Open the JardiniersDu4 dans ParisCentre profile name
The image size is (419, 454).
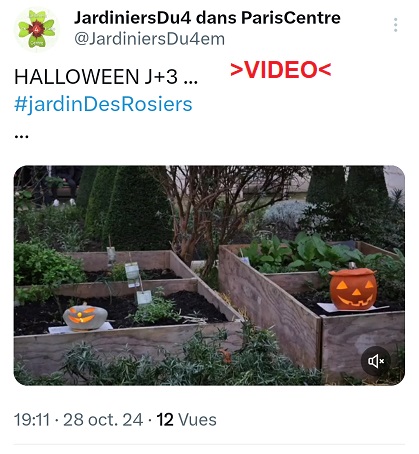click(x=207, y=18)
